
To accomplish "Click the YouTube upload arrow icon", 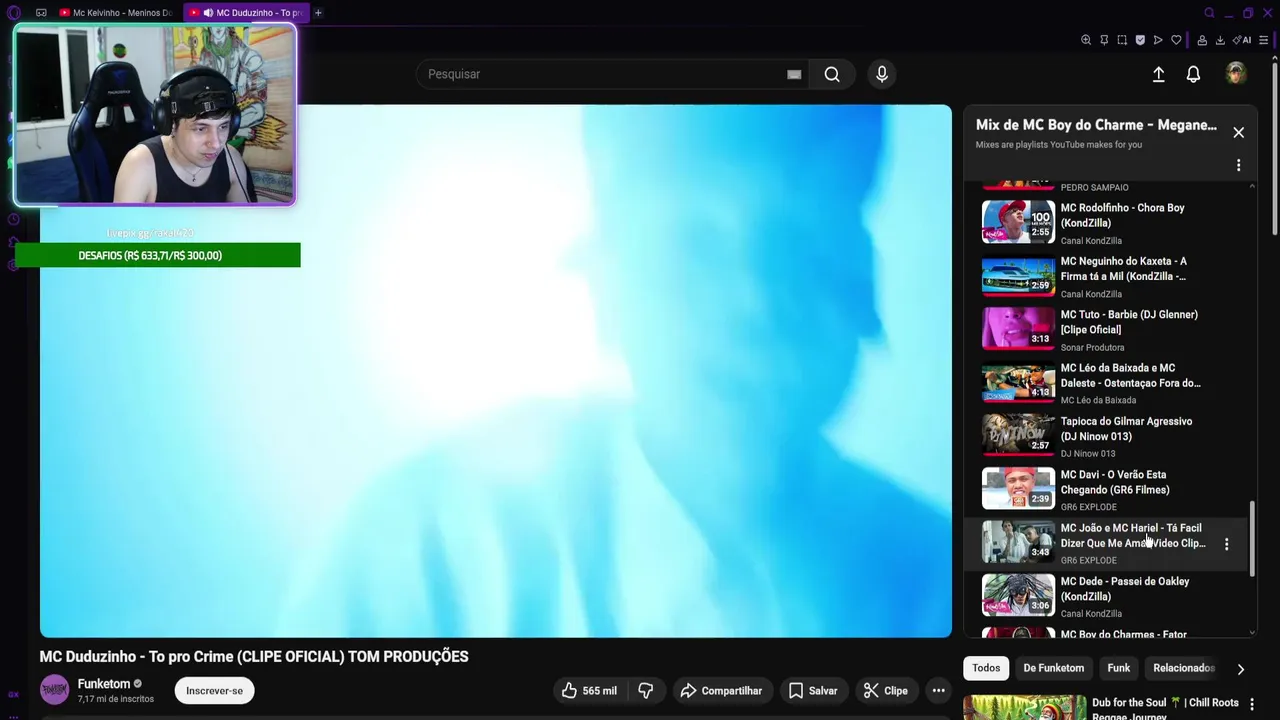I will [1158, 74].
